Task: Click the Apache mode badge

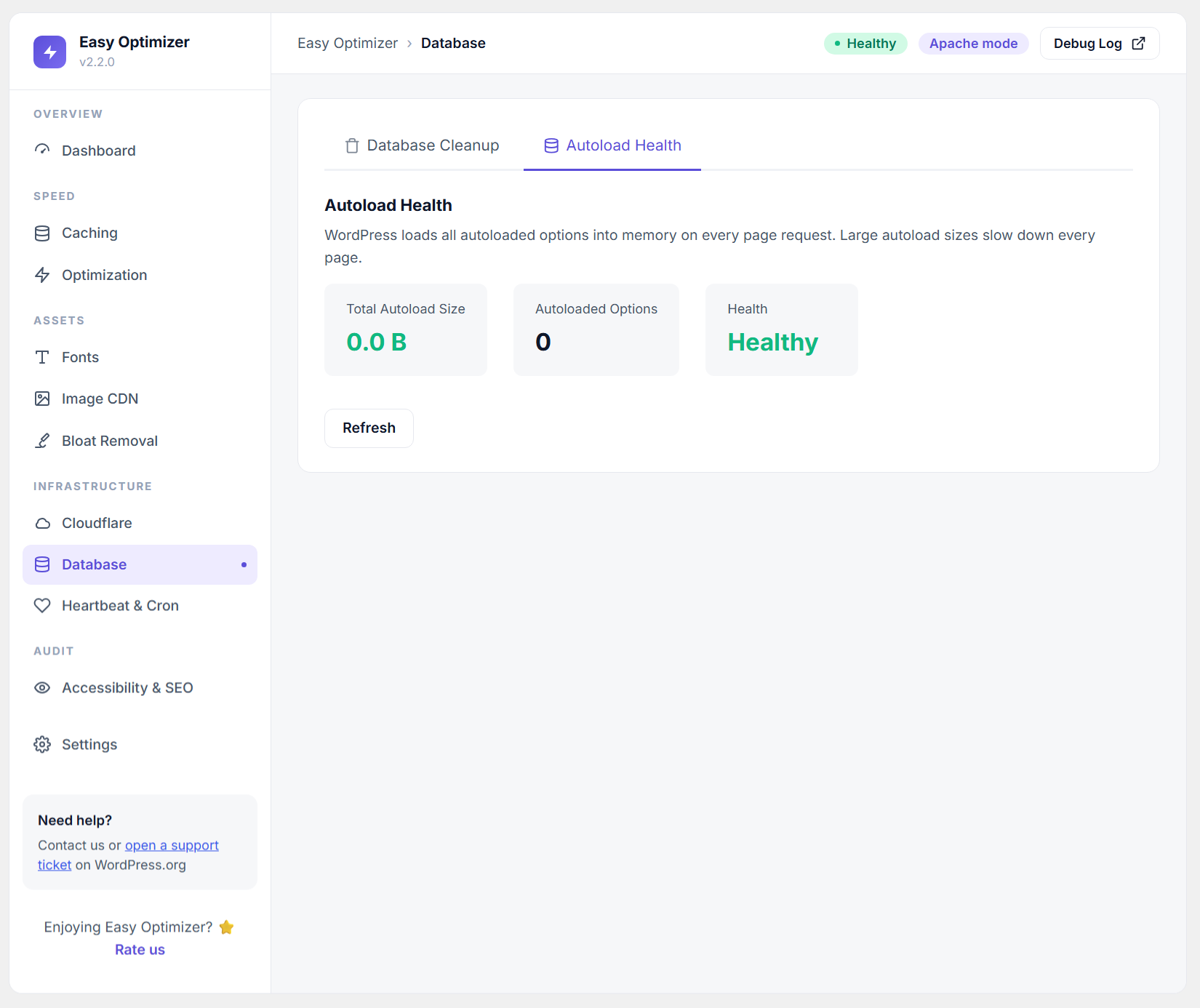Action: pos(973,44)
